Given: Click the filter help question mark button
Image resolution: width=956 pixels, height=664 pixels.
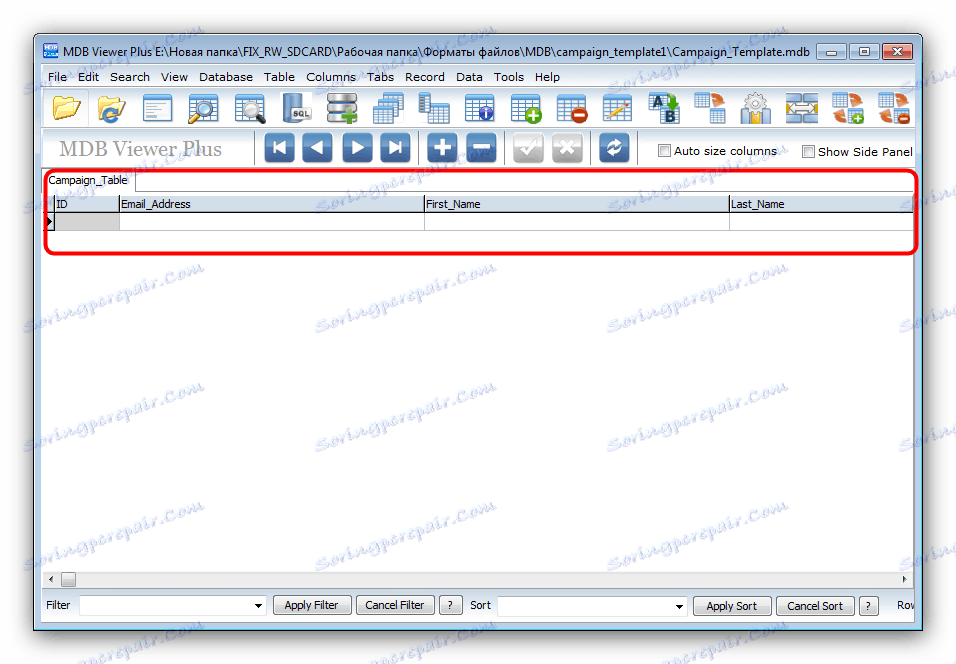Looking at the screenshot, I should [x=451, y=605].
